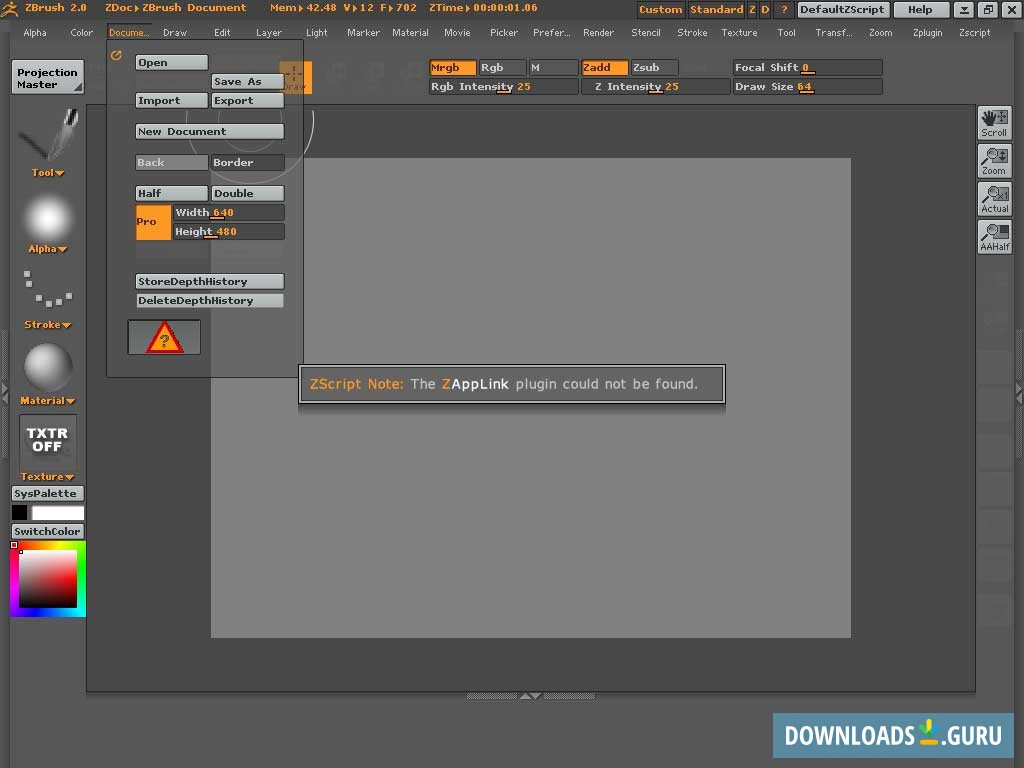Expand the Material dropdown label
Viewport: 1024px width, 768px height.
point(48,400)
